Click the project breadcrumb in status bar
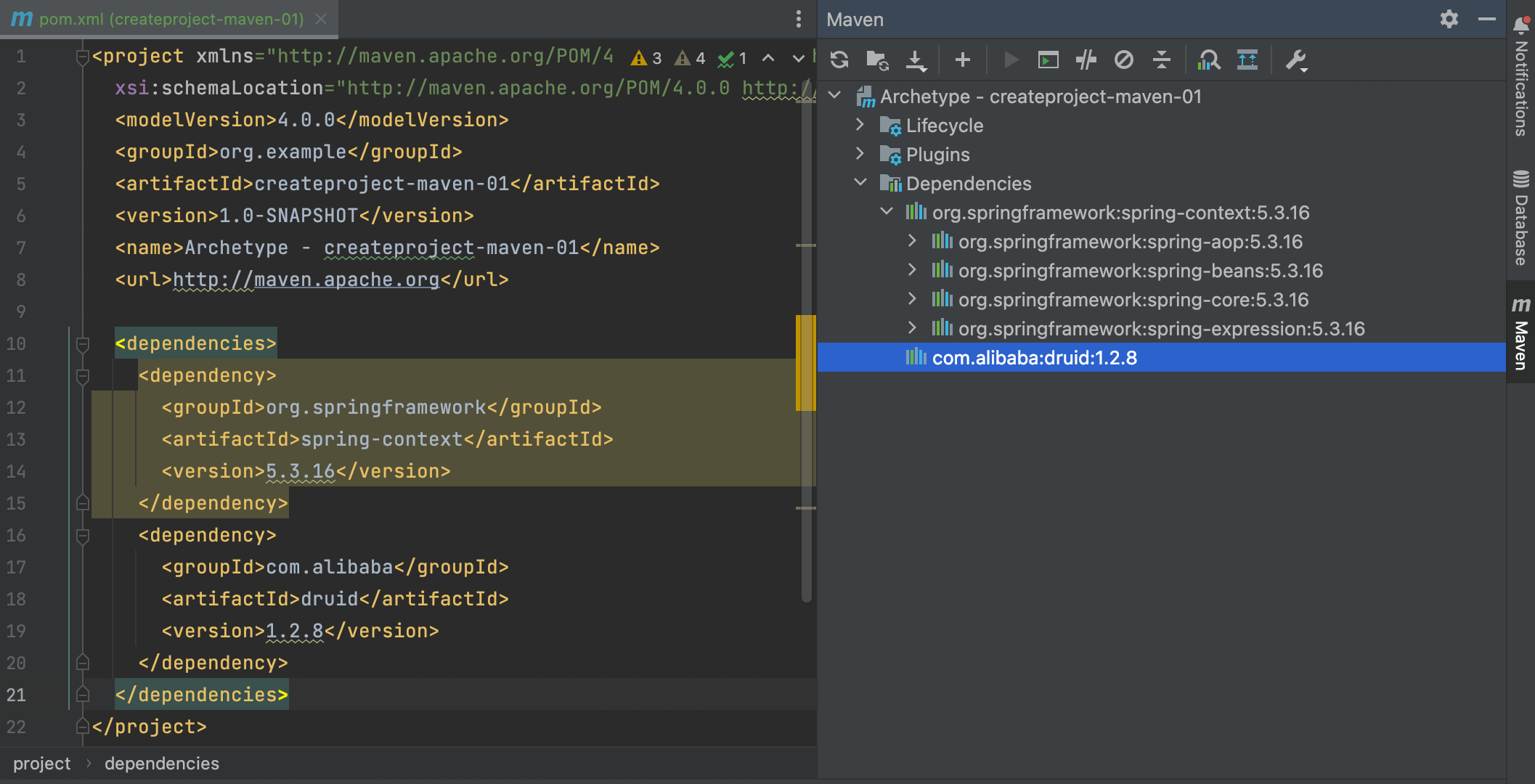1535x784 pixels. 41,764
